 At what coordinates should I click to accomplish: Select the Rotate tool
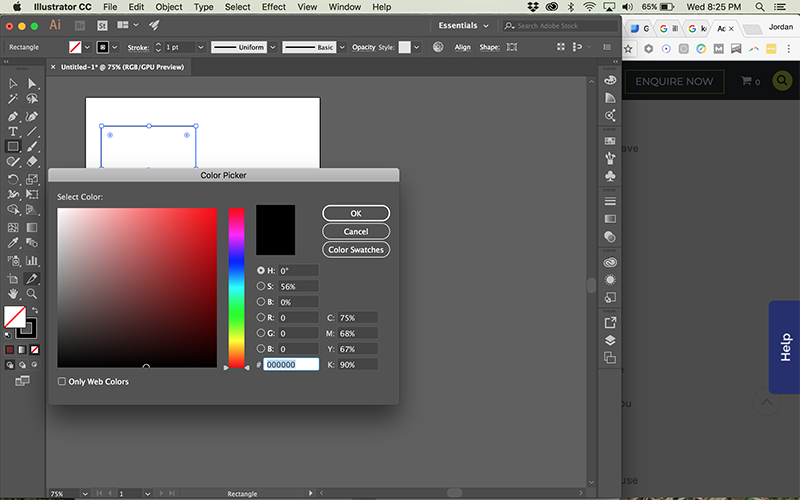click(x=13, y=179)
